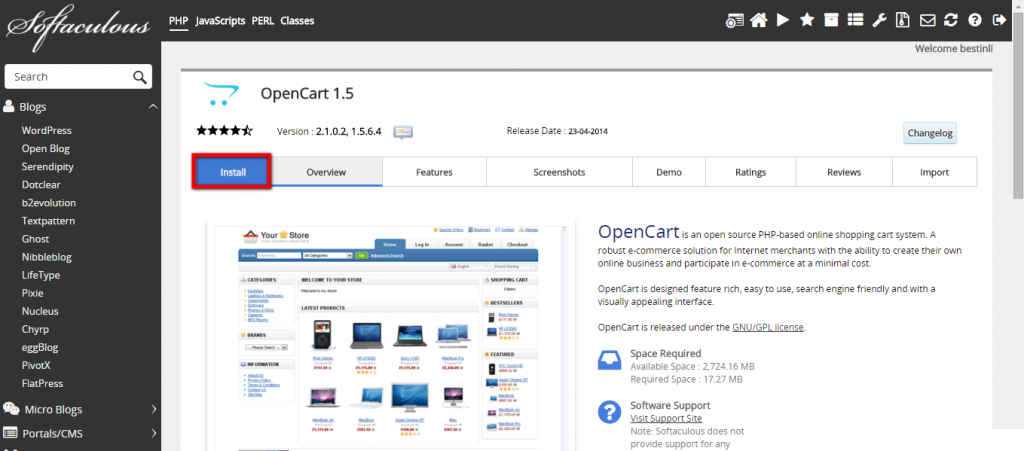Image resolution: width=1024 pixels, height=451 pixels.
Task: Open the task list icon in top toolbar
Action: point(855,20)
